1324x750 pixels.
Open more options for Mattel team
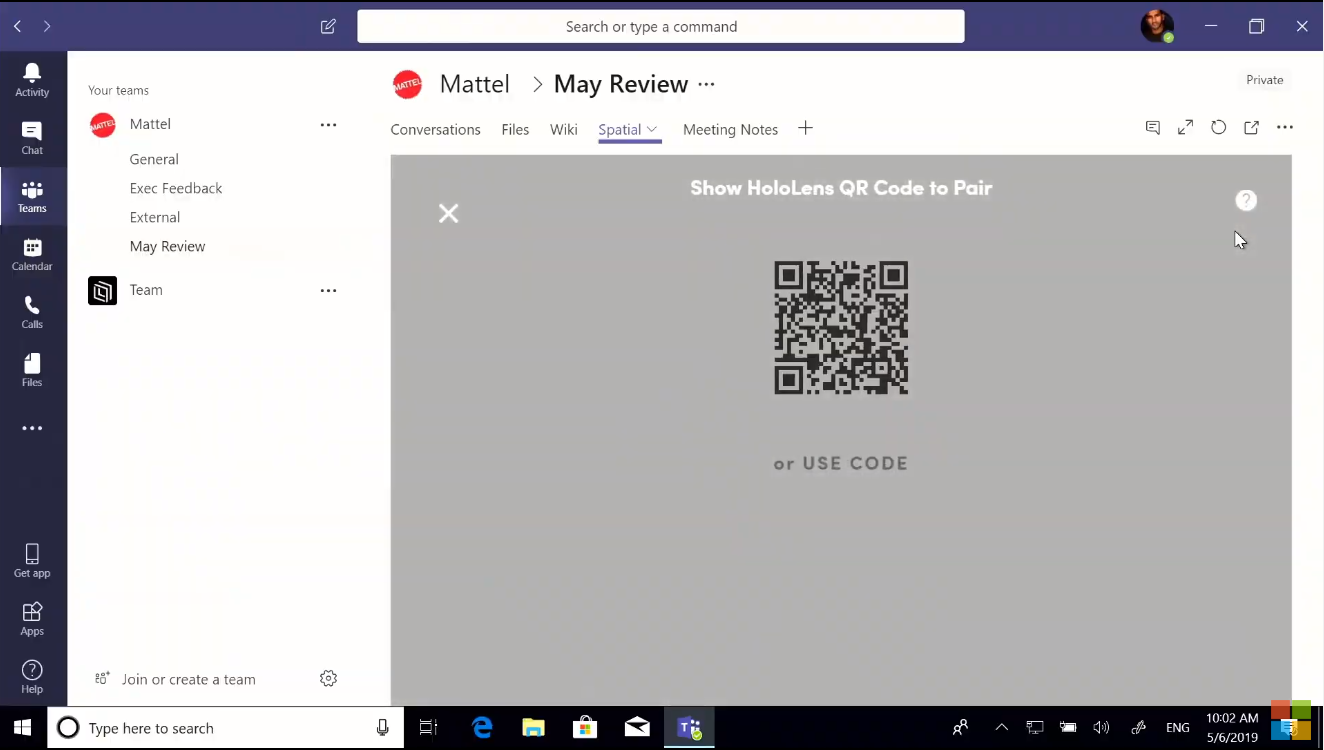pyautogui.click(x=328, y=125)
